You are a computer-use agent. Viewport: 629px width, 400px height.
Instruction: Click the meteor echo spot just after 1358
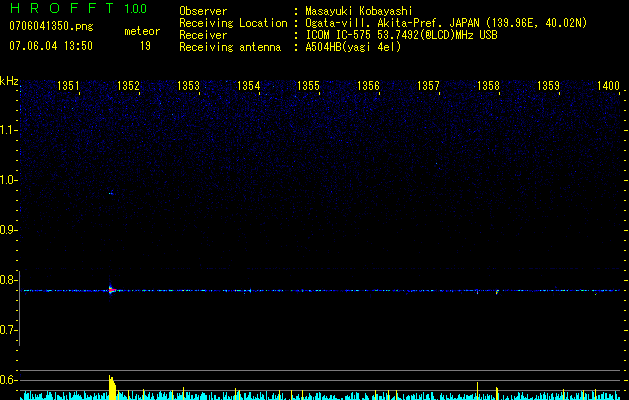pos(497,292)
